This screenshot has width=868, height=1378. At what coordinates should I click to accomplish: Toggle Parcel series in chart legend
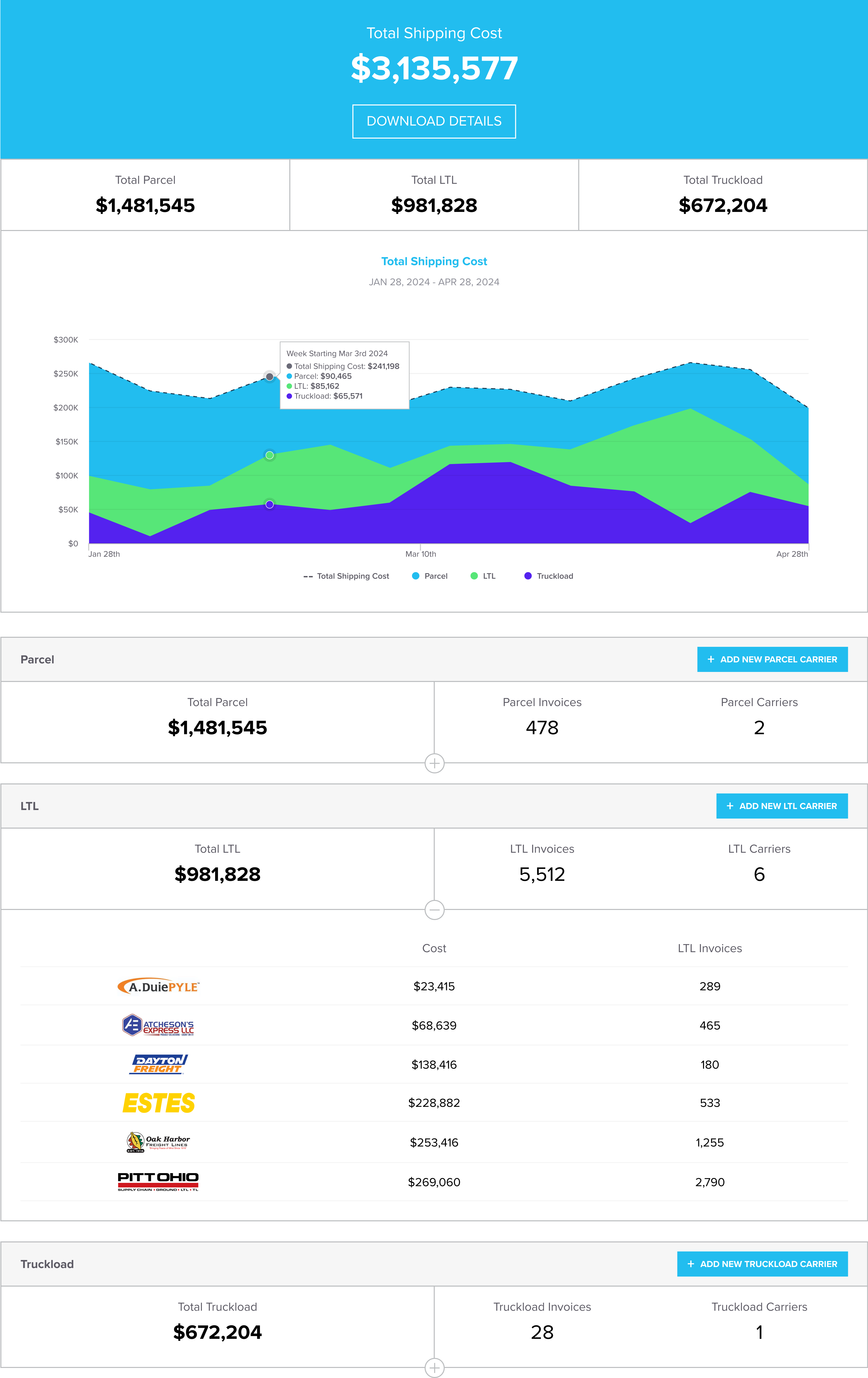coord(430,576)
